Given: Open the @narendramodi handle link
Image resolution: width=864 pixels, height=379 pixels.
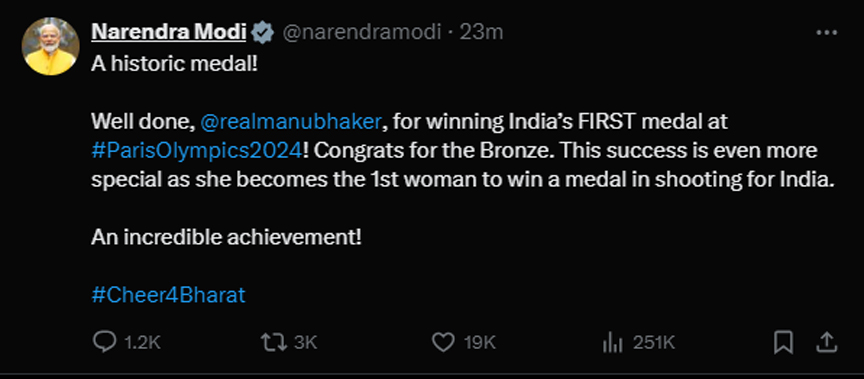Looking at the screenshot, I should (x=362, y=33).
